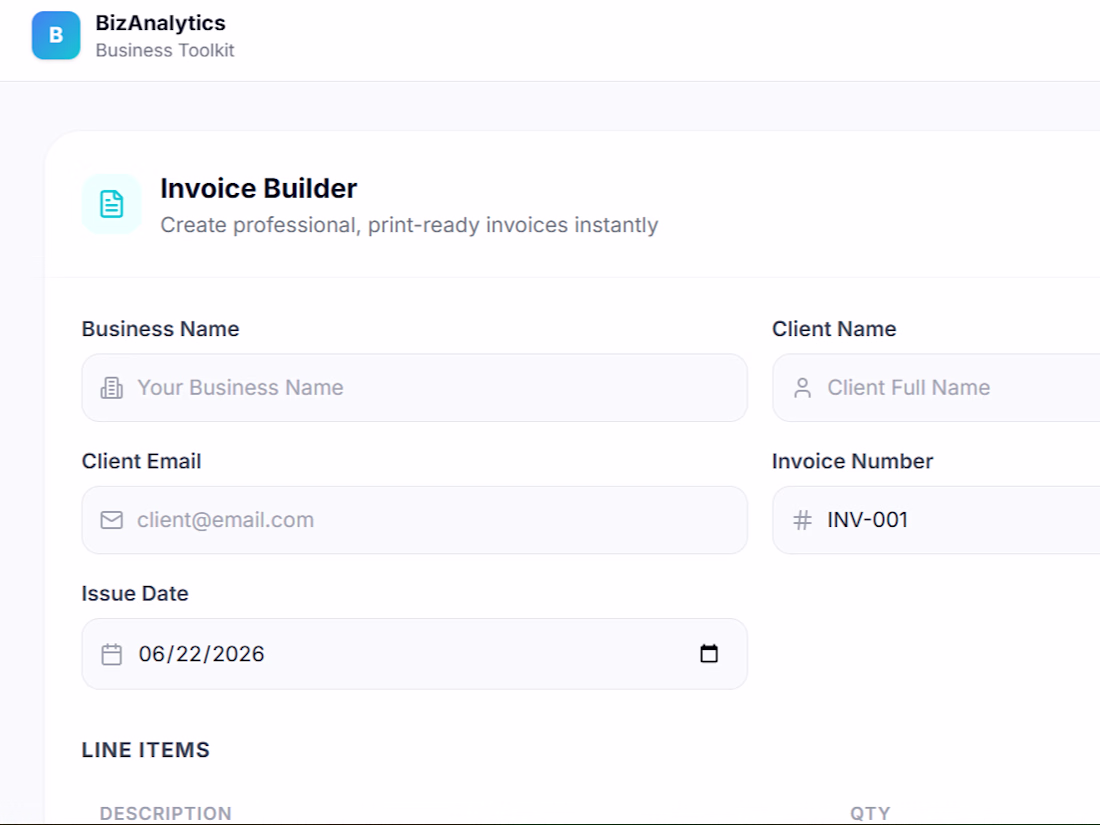Image resolution: width=1100 pixels, height=825 pixels.
Task: Focus the Client Full Name input
Action: (937, 388)
